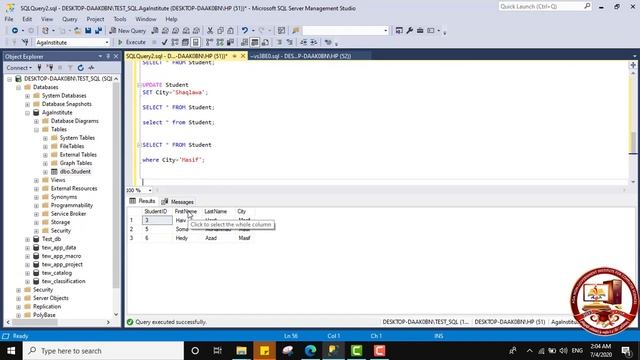Open the Window menu
This screenshot has width=640, height=360.
point(146,19)
